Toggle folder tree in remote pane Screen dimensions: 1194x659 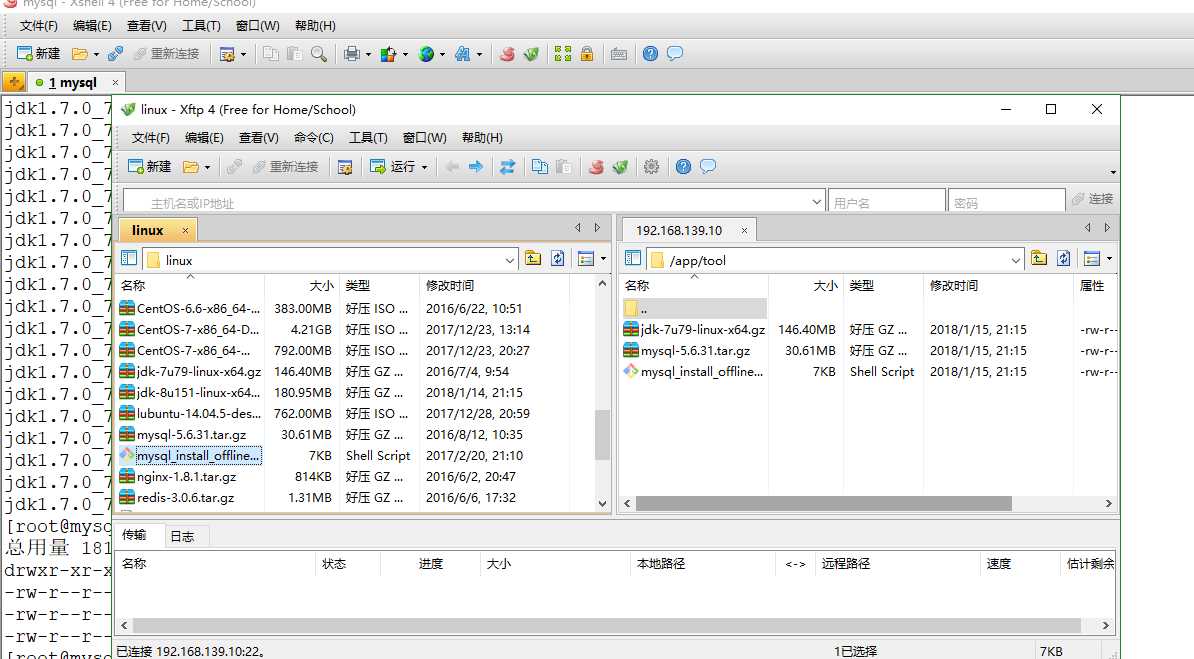coord(633,258)
